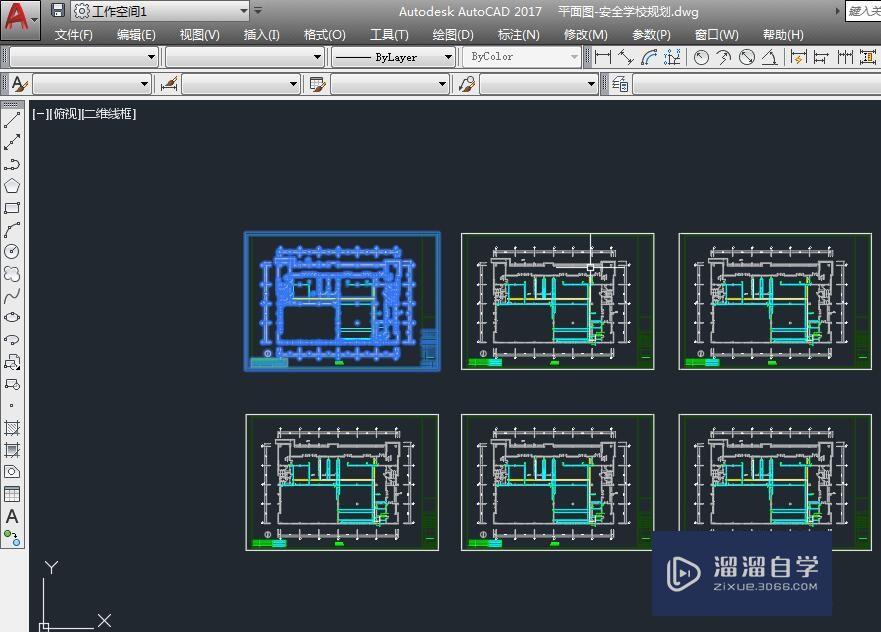Click the Save disk icon
Screen dimensions: 881x632
[58, 10]
